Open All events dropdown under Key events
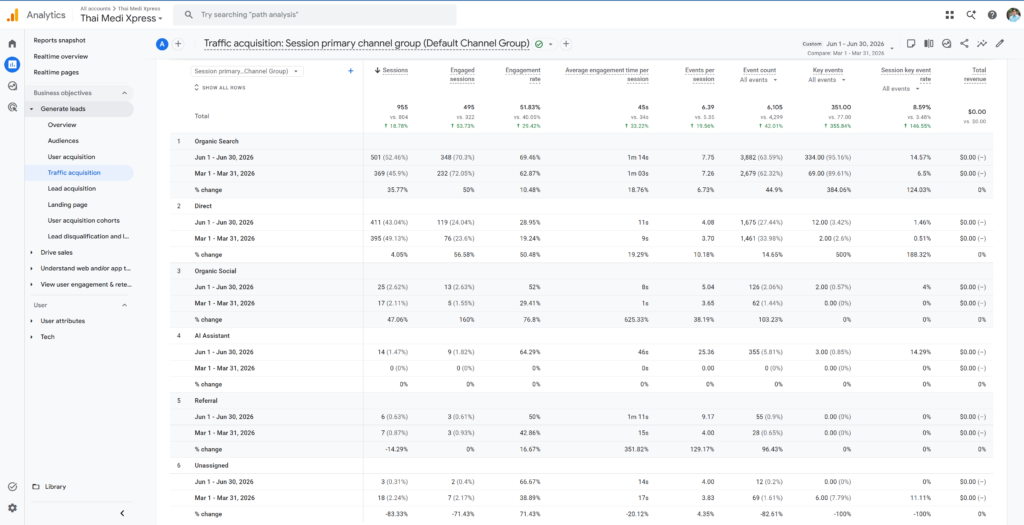 (x=827, y=80)
